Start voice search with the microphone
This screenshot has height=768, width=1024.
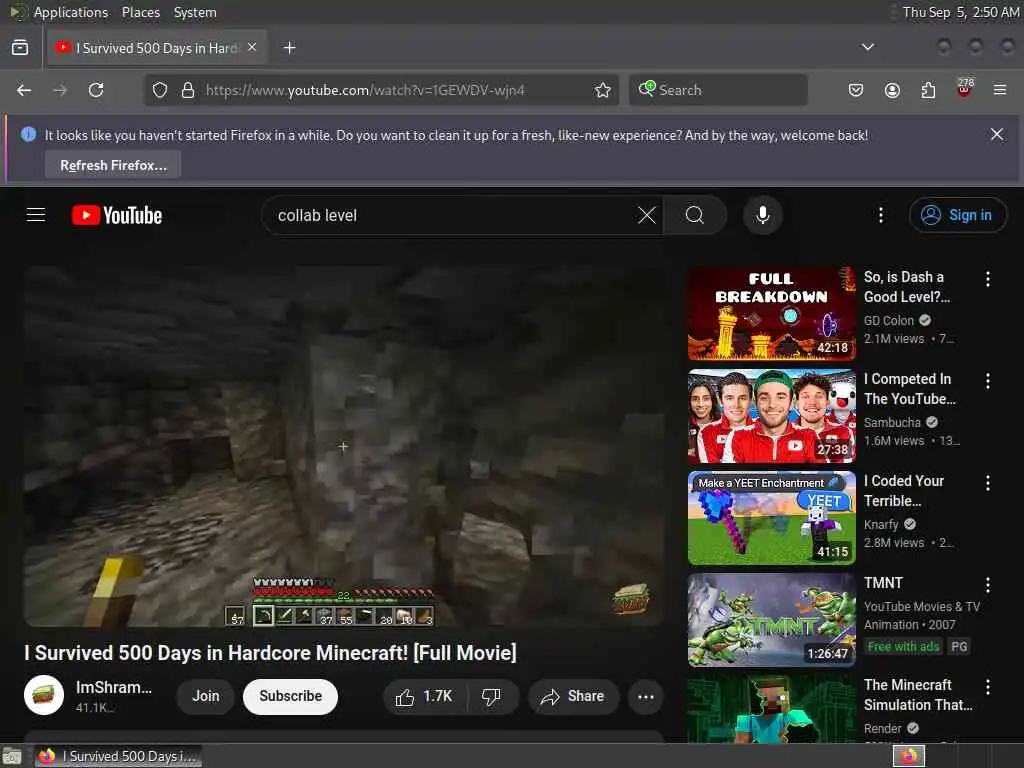(x=763, y=215)
